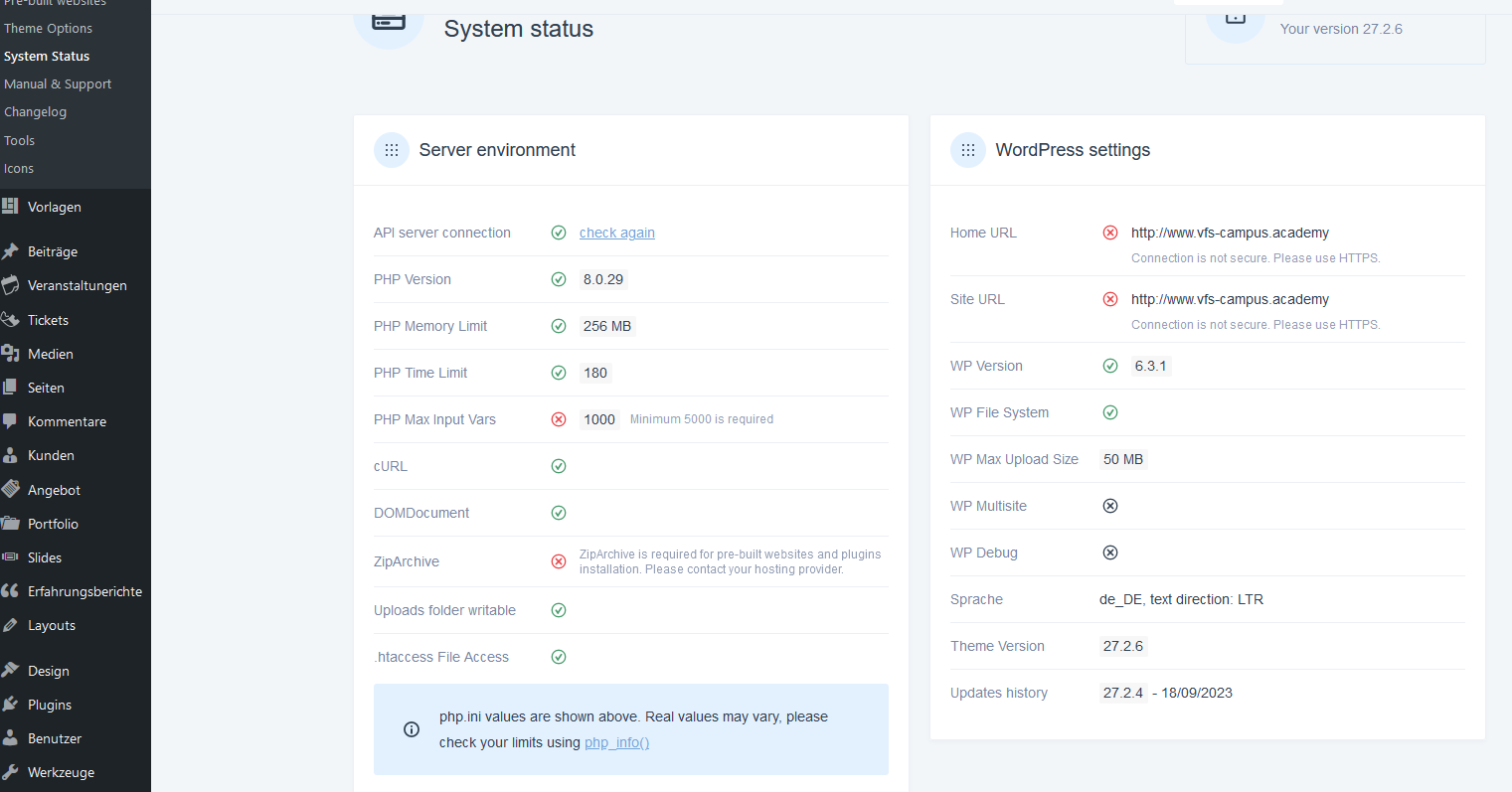The height and width of the screenshot is (792, 1512).
Task: Click the 'Your version 27.2.6' text
Action: coord(1341,29)
